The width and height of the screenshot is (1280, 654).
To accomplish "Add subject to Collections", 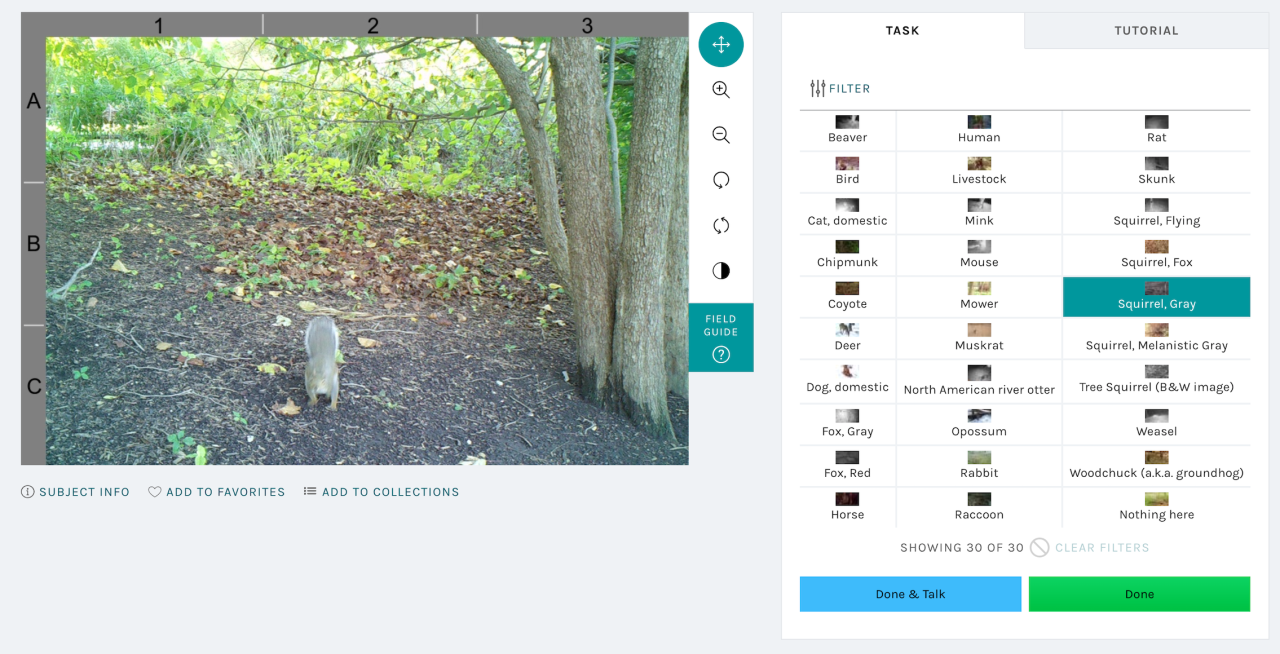I will (x=382, y=492).
